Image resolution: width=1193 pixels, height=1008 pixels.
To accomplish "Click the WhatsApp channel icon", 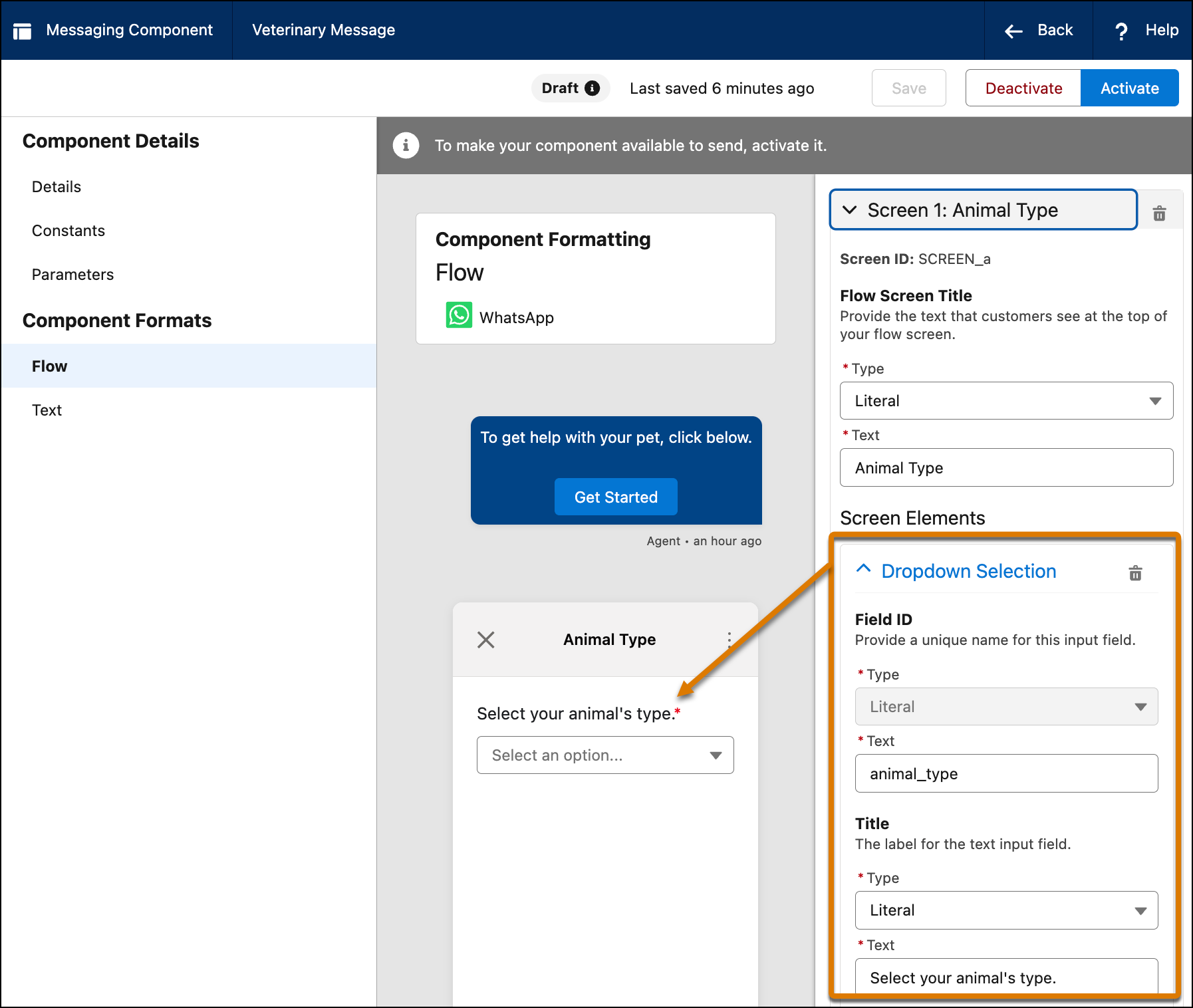I will pos(459,315).
